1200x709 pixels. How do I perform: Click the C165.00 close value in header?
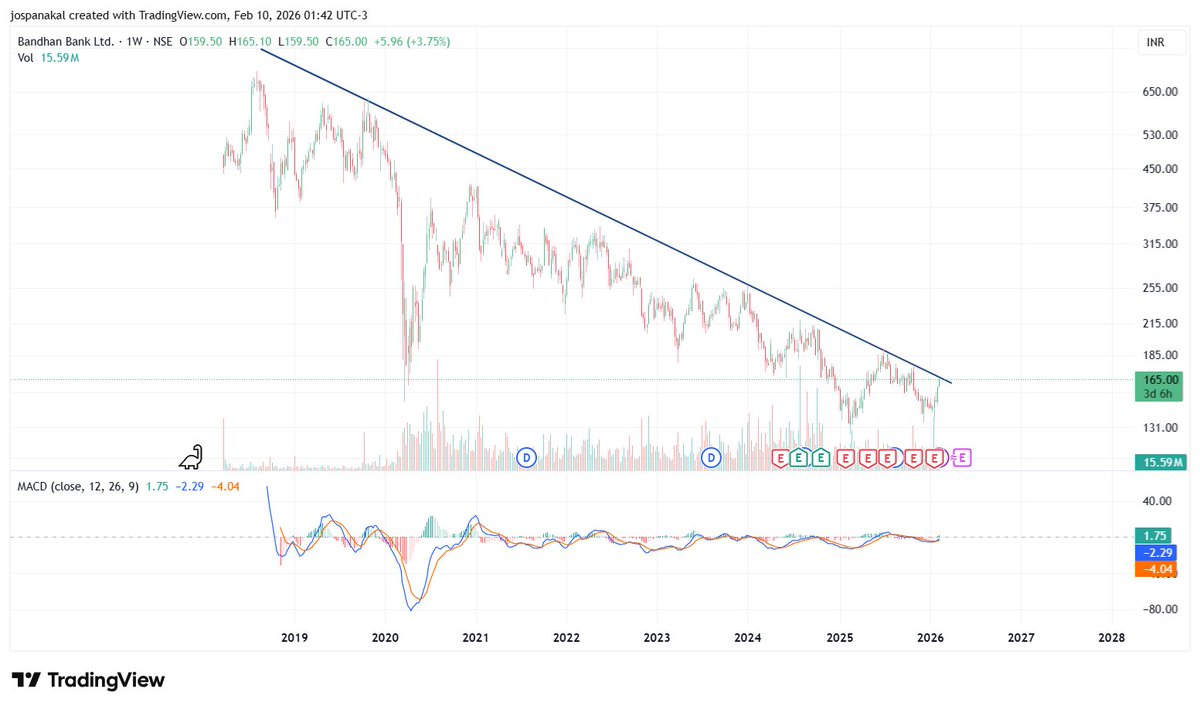pyautogui.click(x=346, y=42)
